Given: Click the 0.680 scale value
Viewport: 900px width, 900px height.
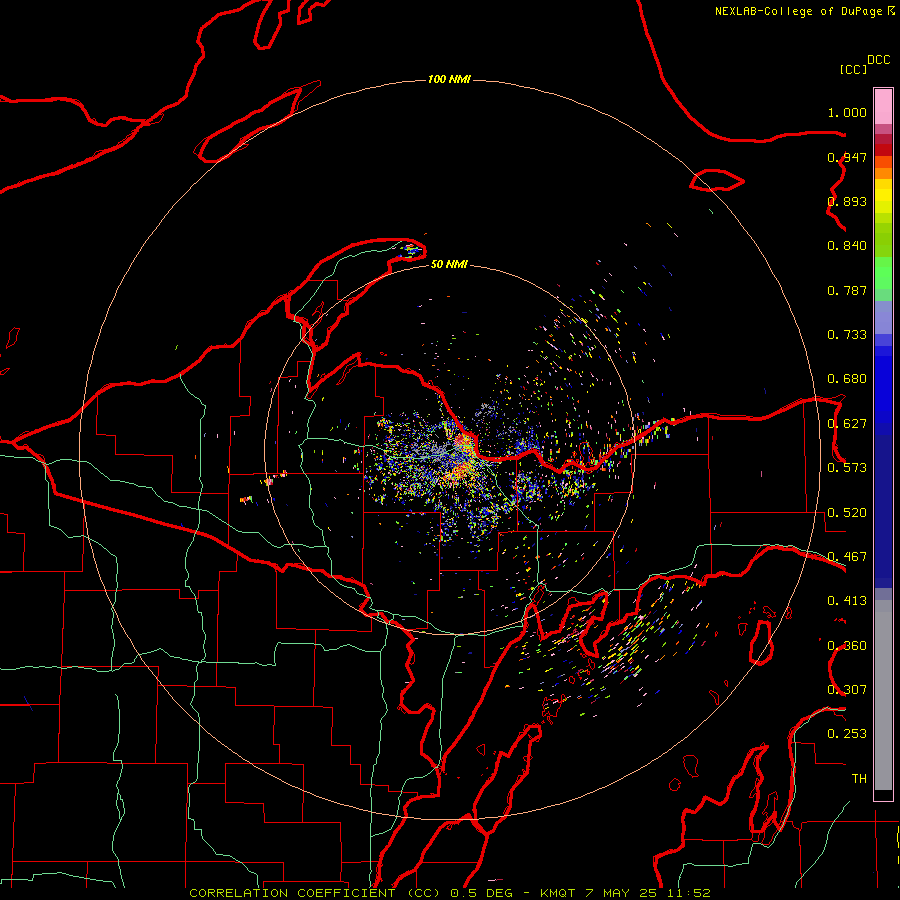Looking at the screenshot, I should (x=847, y=379).
